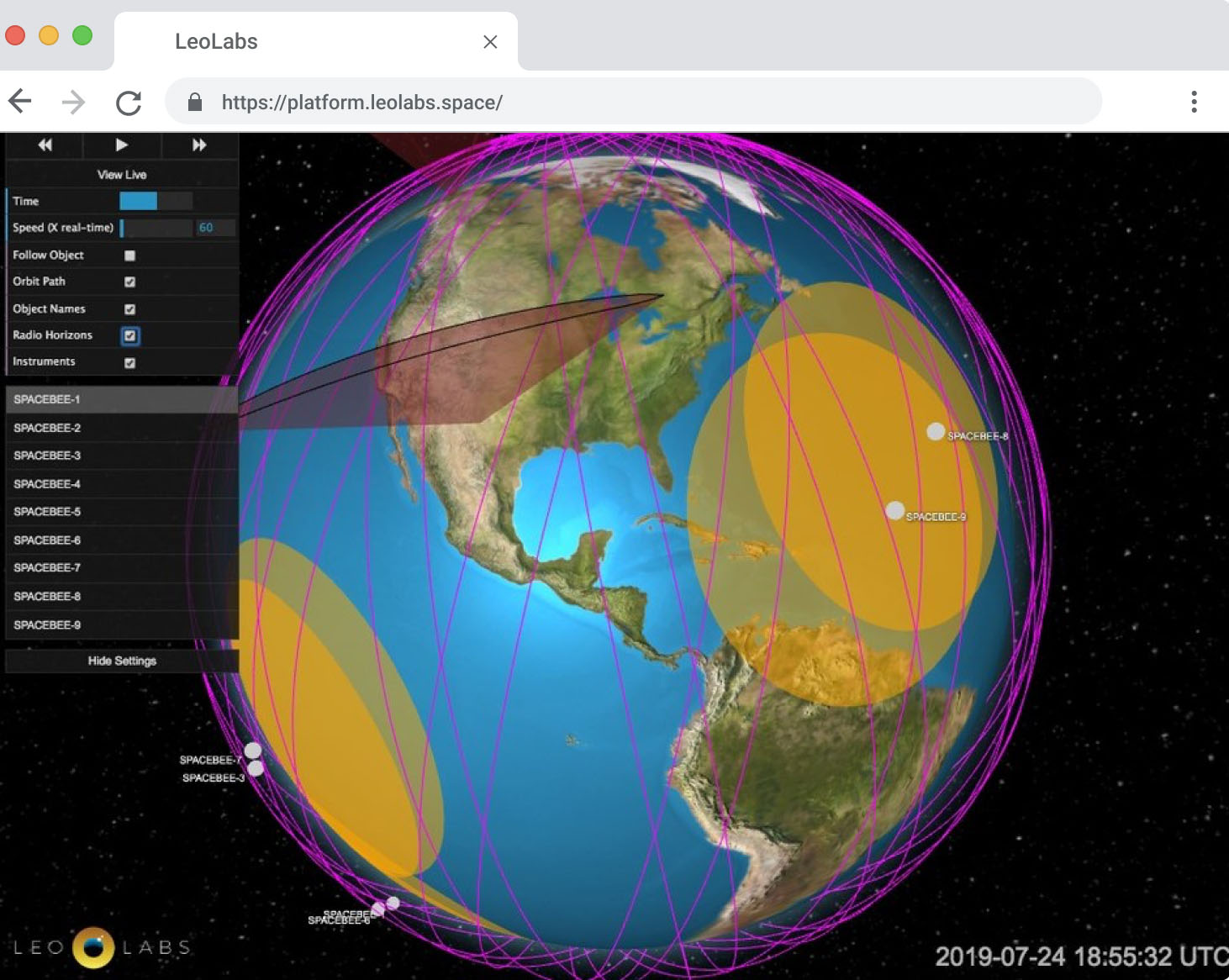1229x980 pixels.
Task: Click the SPACEBEE-3 satellite dot near globe edge
Action: [x=256, y=768]
